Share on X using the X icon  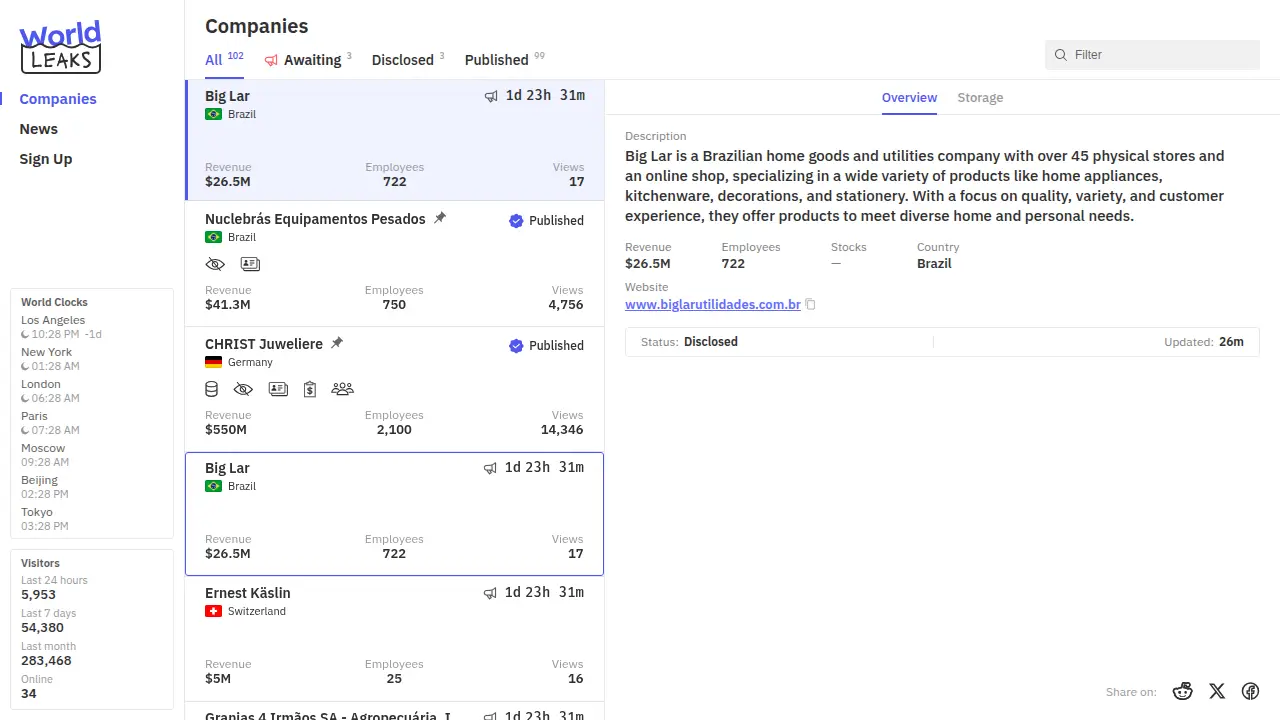pos(1217,691)
